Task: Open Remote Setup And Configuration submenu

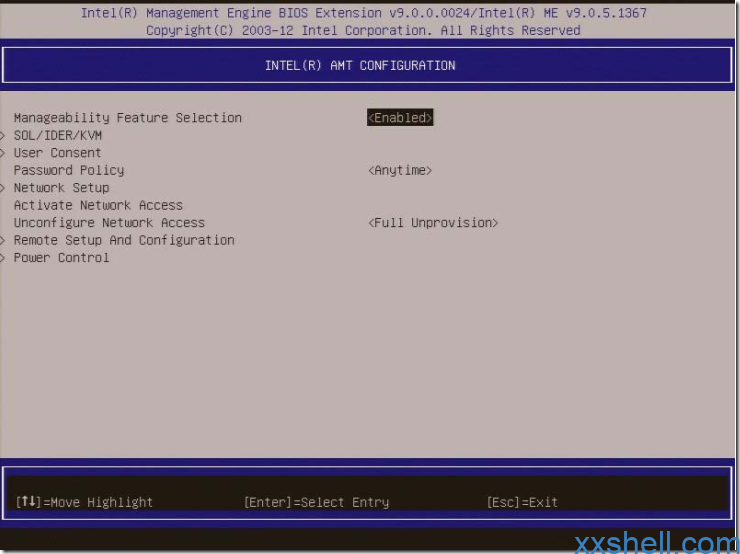Action: (x=124, y=240)
